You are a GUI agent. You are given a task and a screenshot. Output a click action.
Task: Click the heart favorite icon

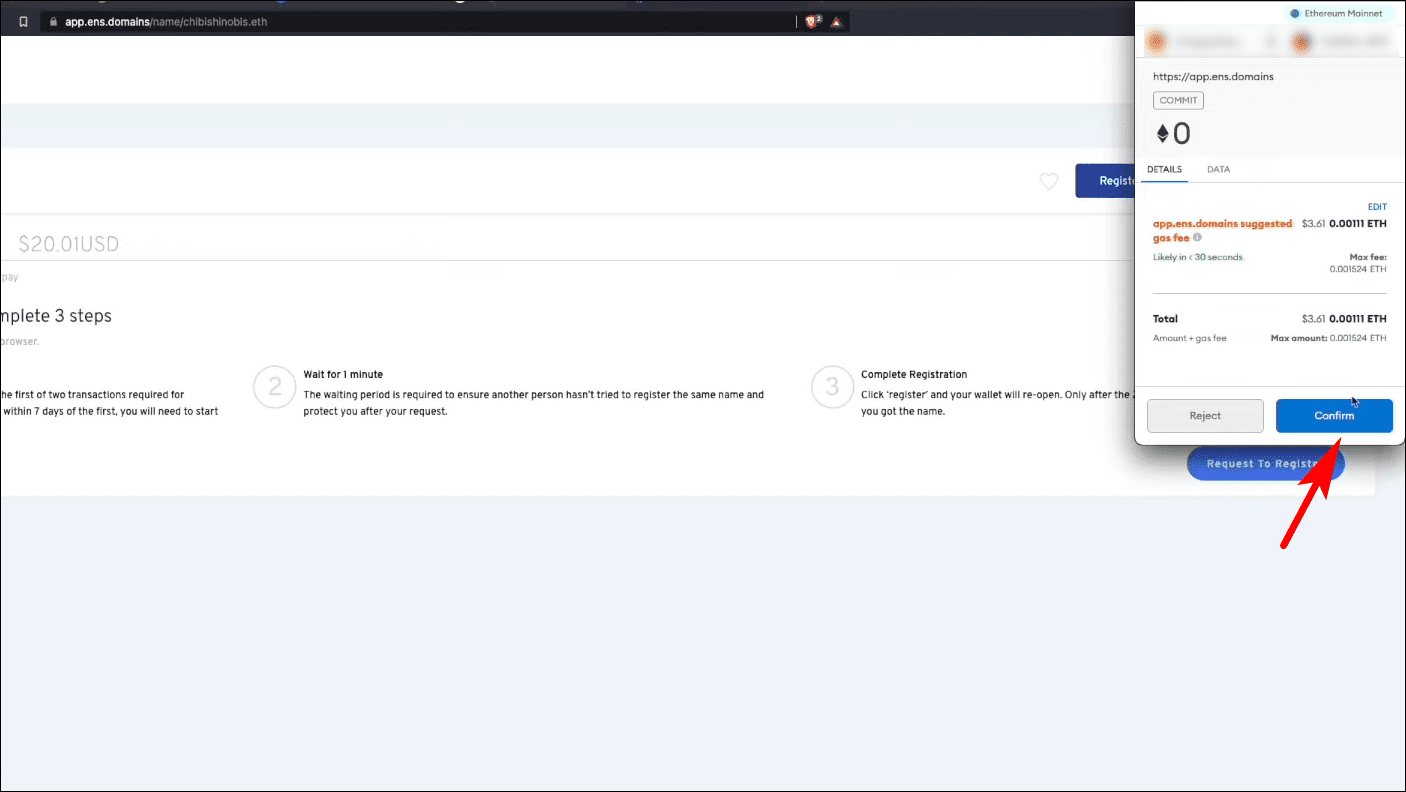point(1048,181)
